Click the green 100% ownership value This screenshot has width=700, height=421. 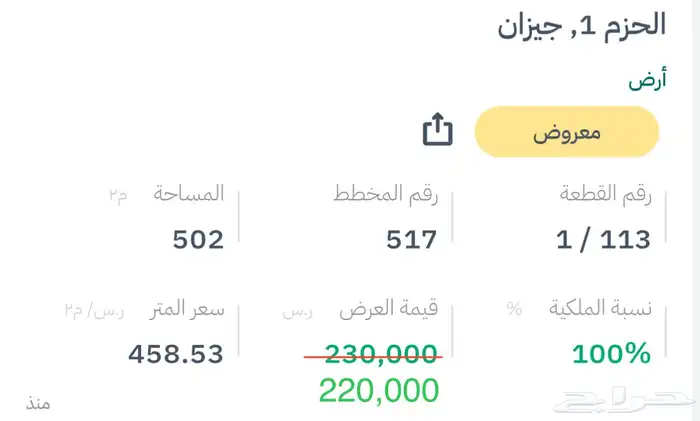[x=611, y=353]
